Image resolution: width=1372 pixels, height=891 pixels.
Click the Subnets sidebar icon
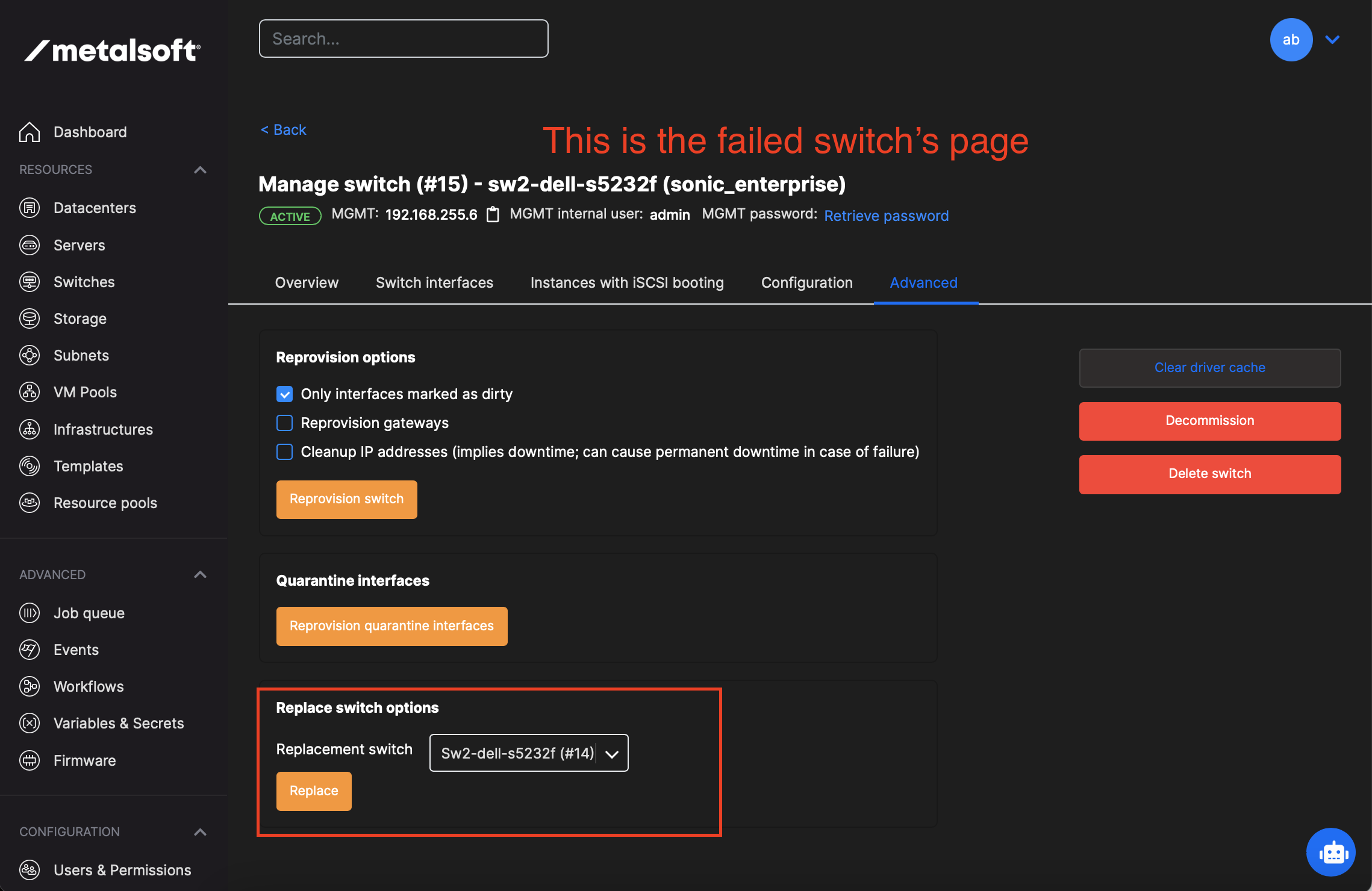click(x=30, y=355)
